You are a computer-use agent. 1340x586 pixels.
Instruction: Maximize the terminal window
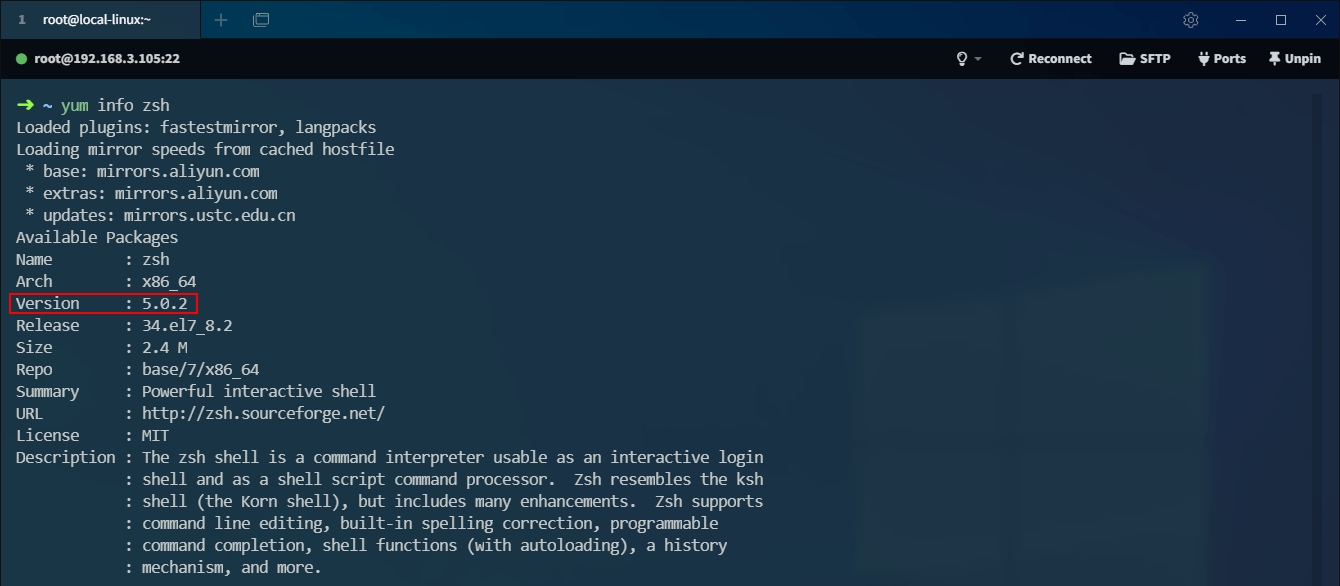coord(1281,20)
